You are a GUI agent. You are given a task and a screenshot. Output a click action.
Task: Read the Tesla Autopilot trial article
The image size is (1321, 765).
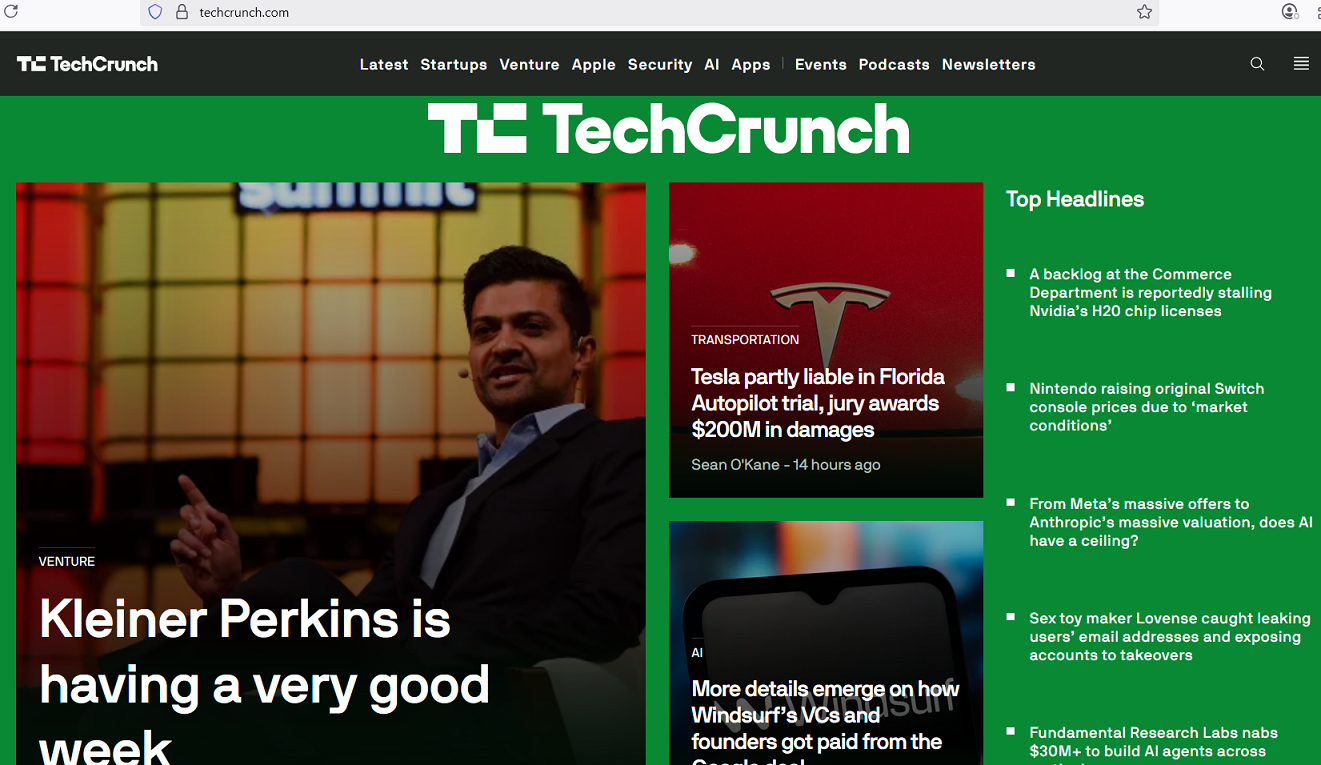[817, 402]
